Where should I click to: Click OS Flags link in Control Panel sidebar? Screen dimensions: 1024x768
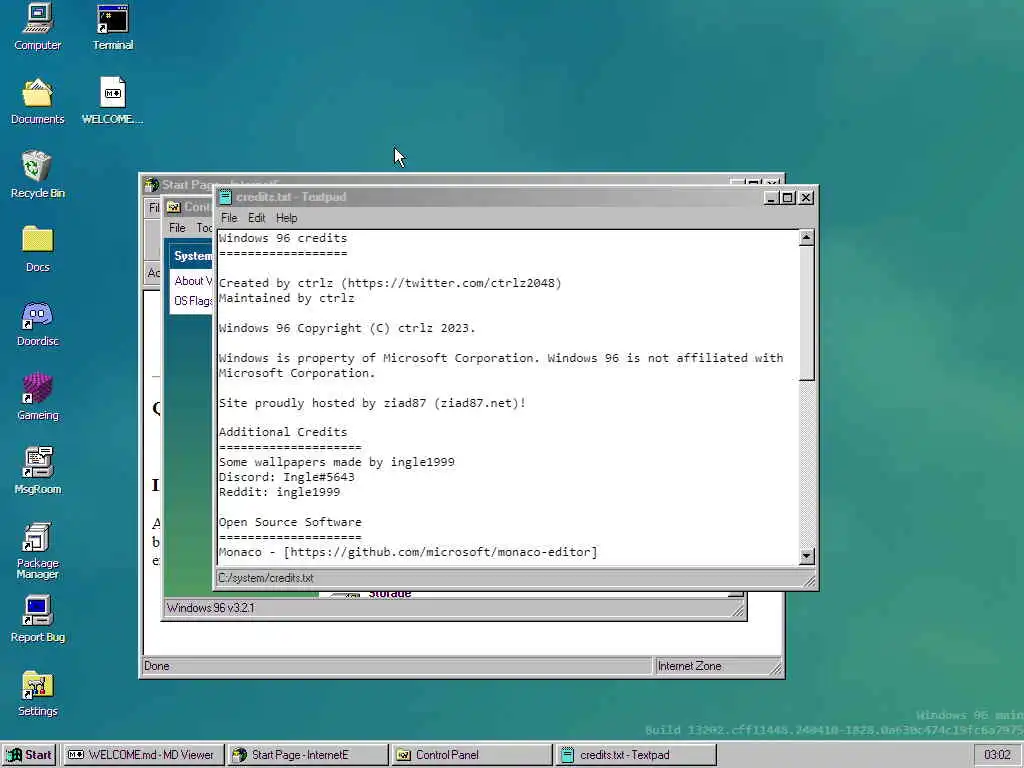click(x=193, y=301)
